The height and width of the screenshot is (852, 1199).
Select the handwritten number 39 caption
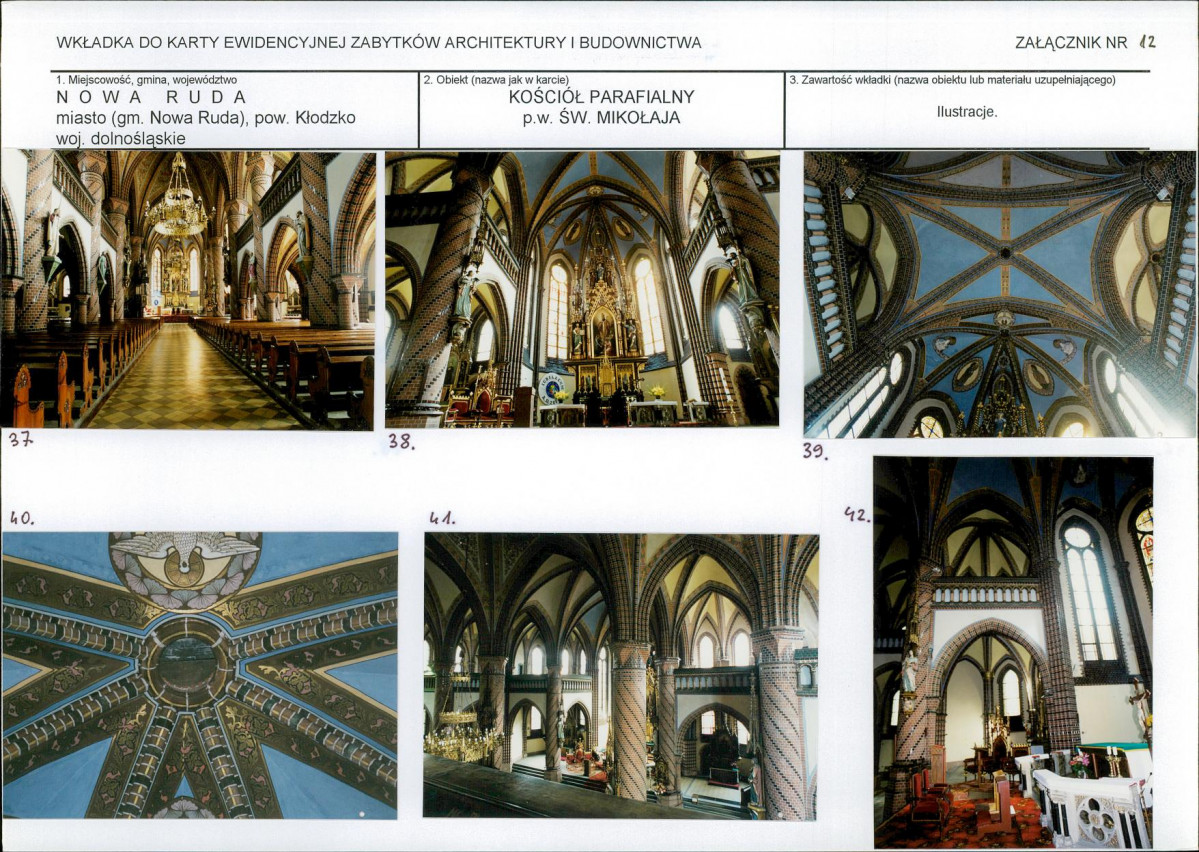(815, 451)
